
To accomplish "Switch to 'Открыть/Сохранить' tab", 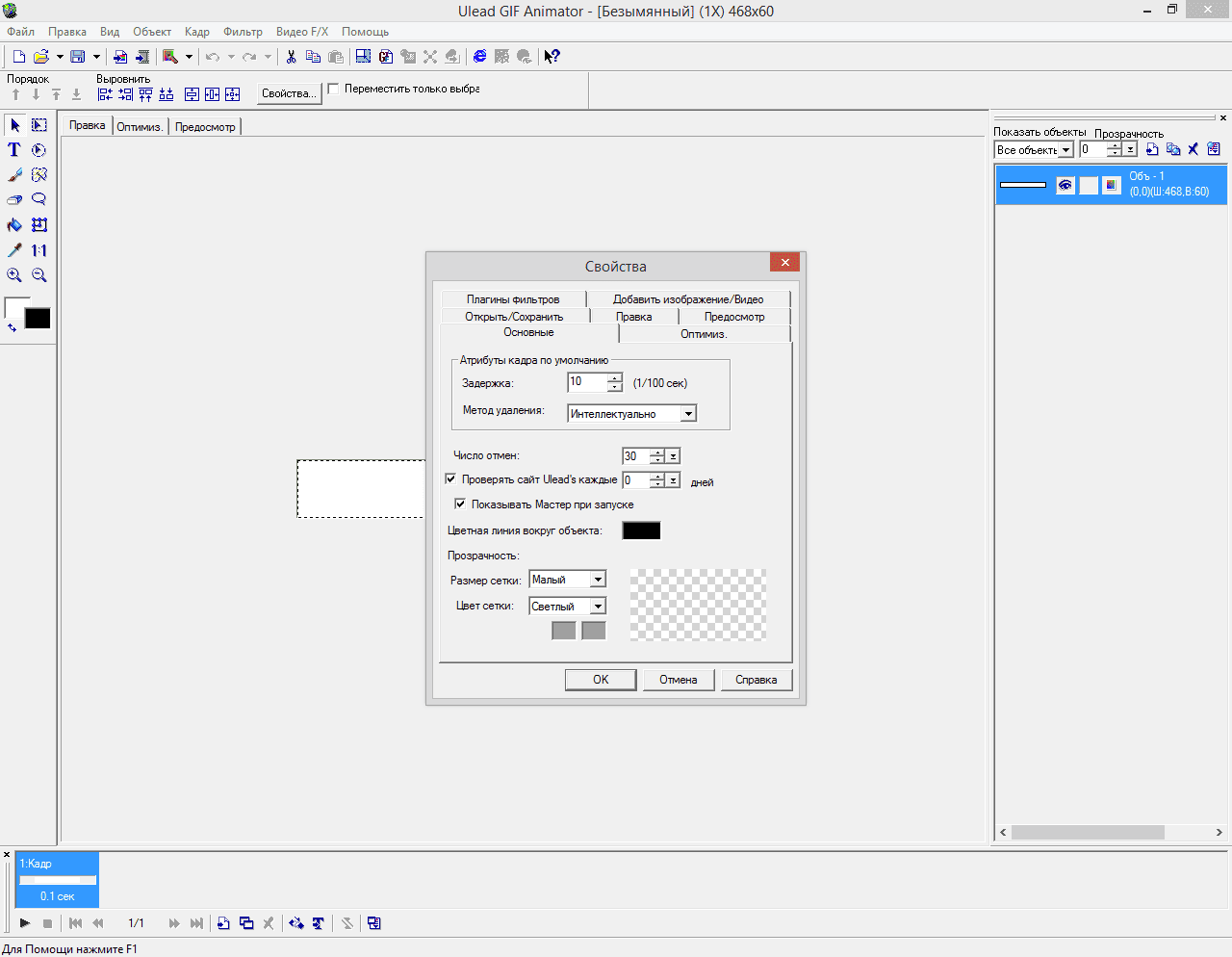I will [514, 317].
